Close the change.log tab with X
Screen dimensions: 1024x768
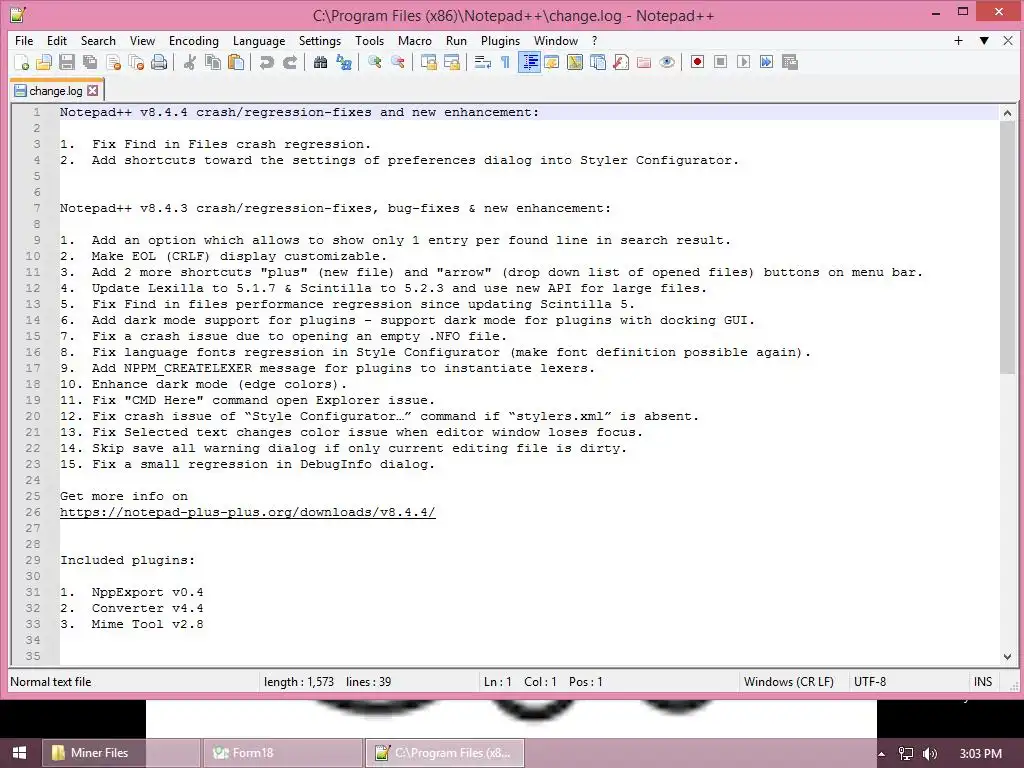click(x=93, y=91)
